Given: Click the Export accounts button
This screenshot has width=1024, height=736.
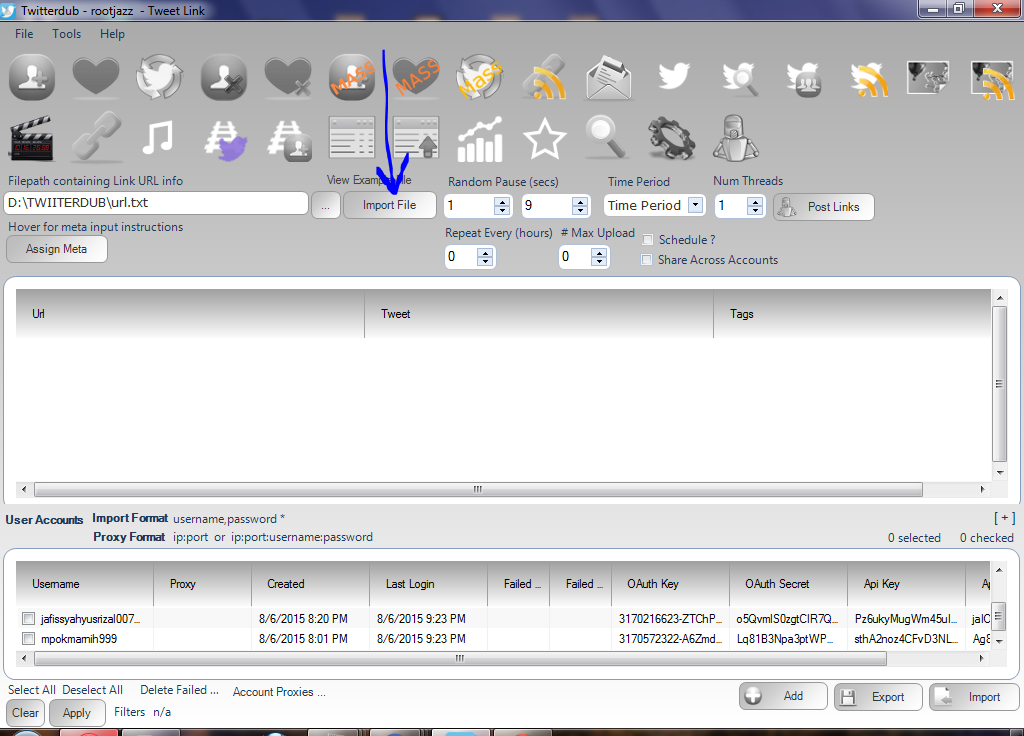Looking at the screenshot, I should [x=878, y=697].
